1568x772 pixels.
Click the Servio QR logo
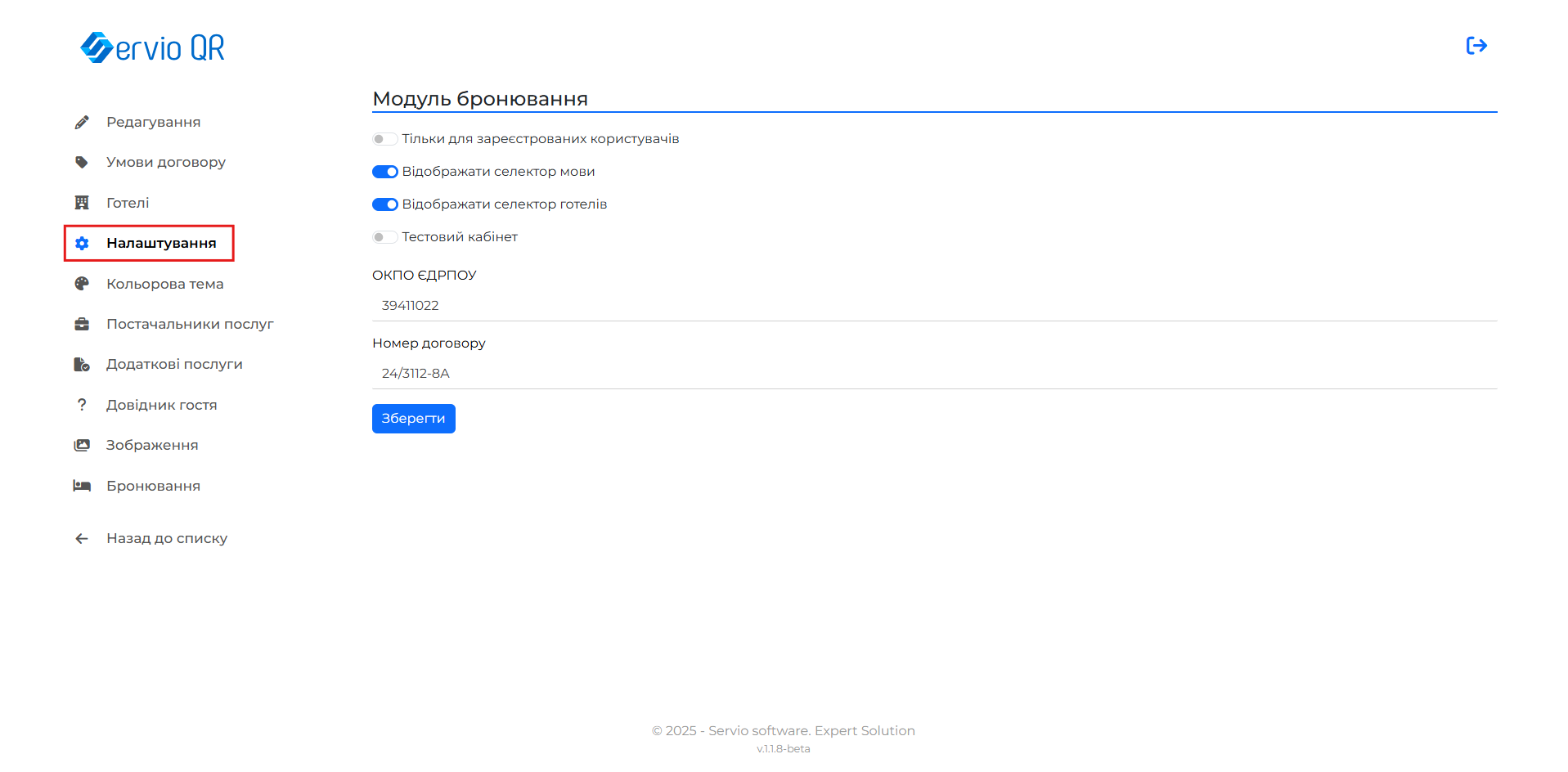tap(153, 47)
